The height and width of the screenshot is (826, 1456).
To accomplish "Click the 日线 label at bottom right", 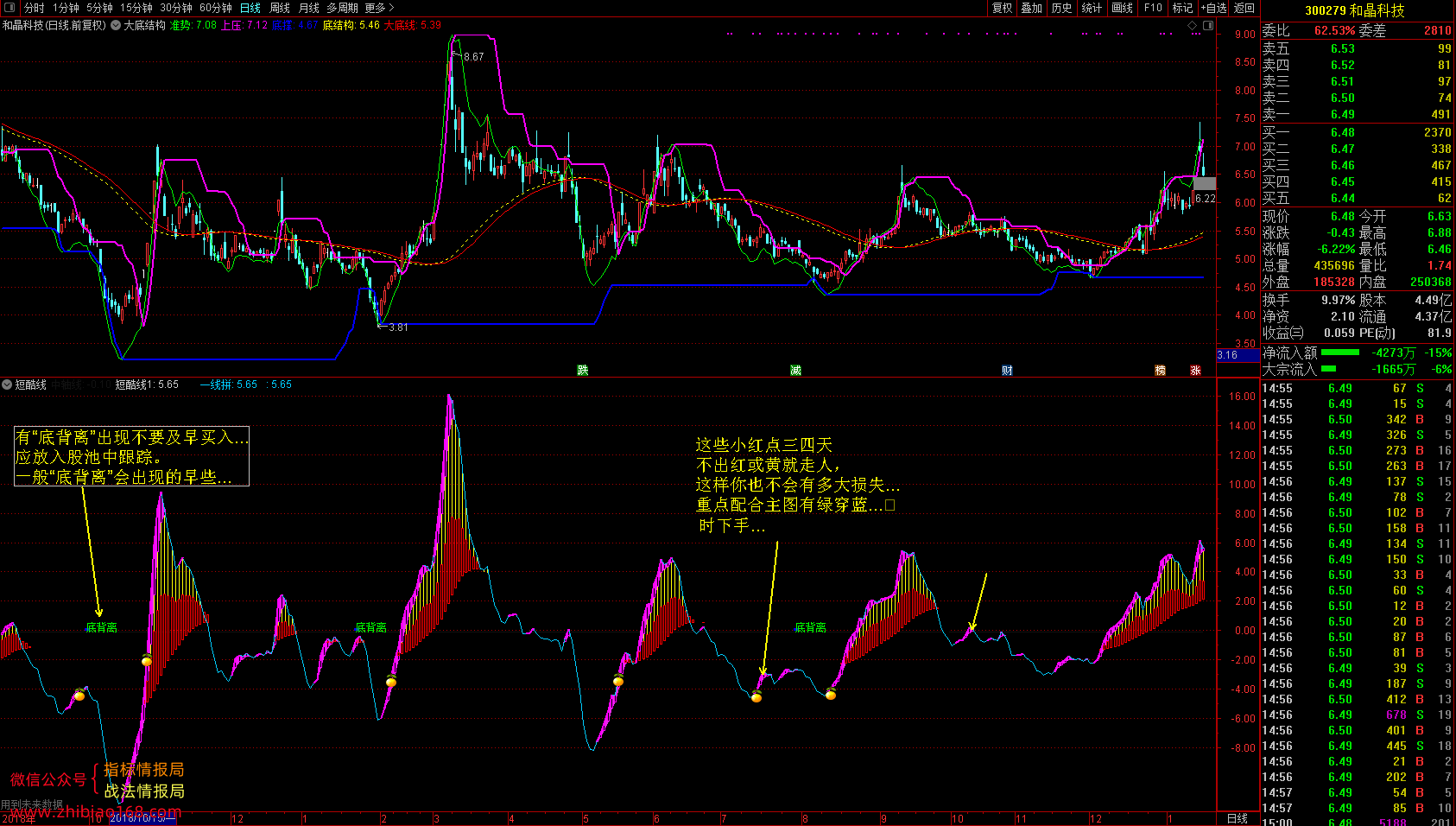I will click(x=1238, y=818).
